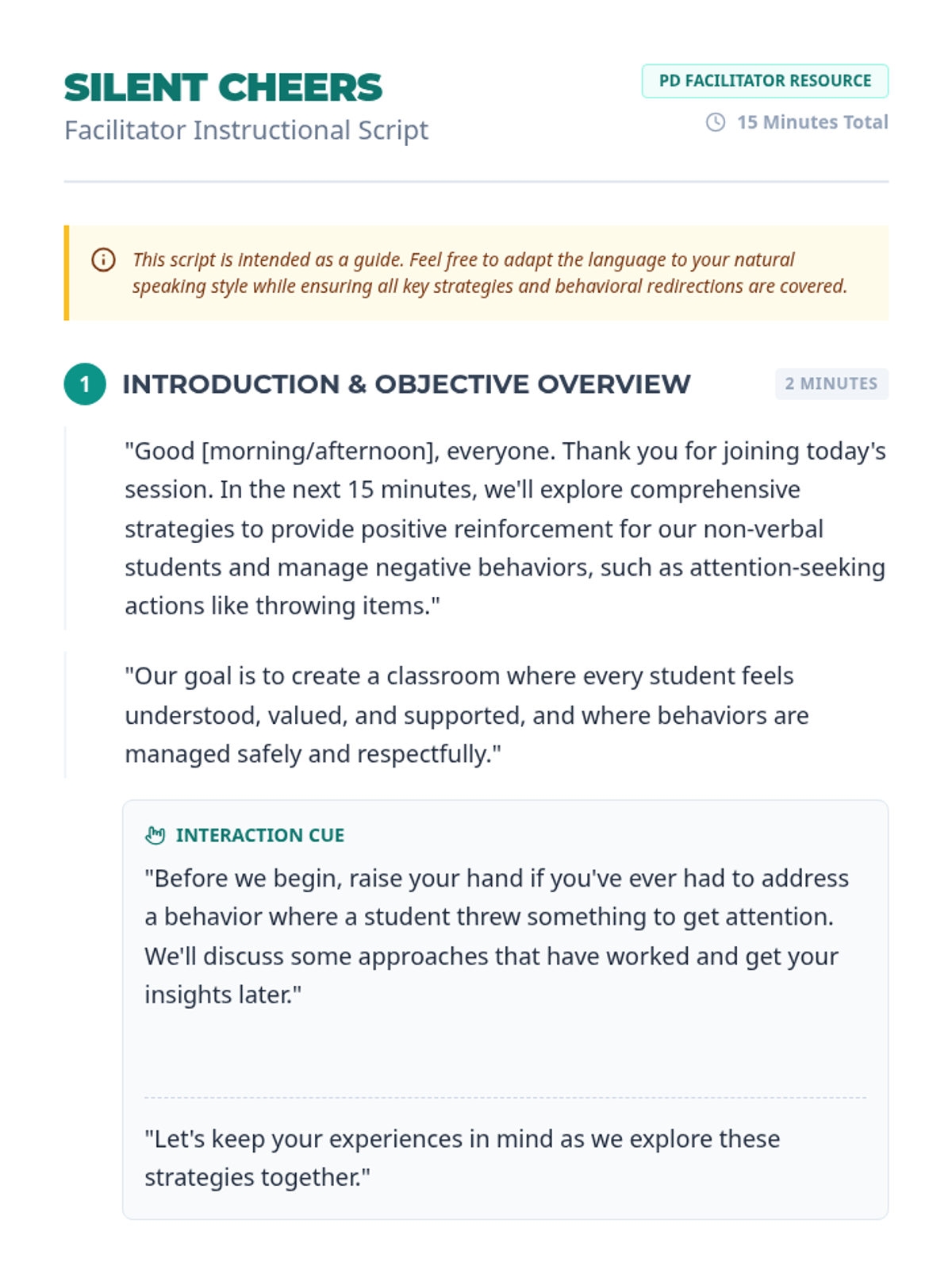Click the PD Facilitator Resource badge
This screenshot has height=1270, width=952.
click(765, 81)
